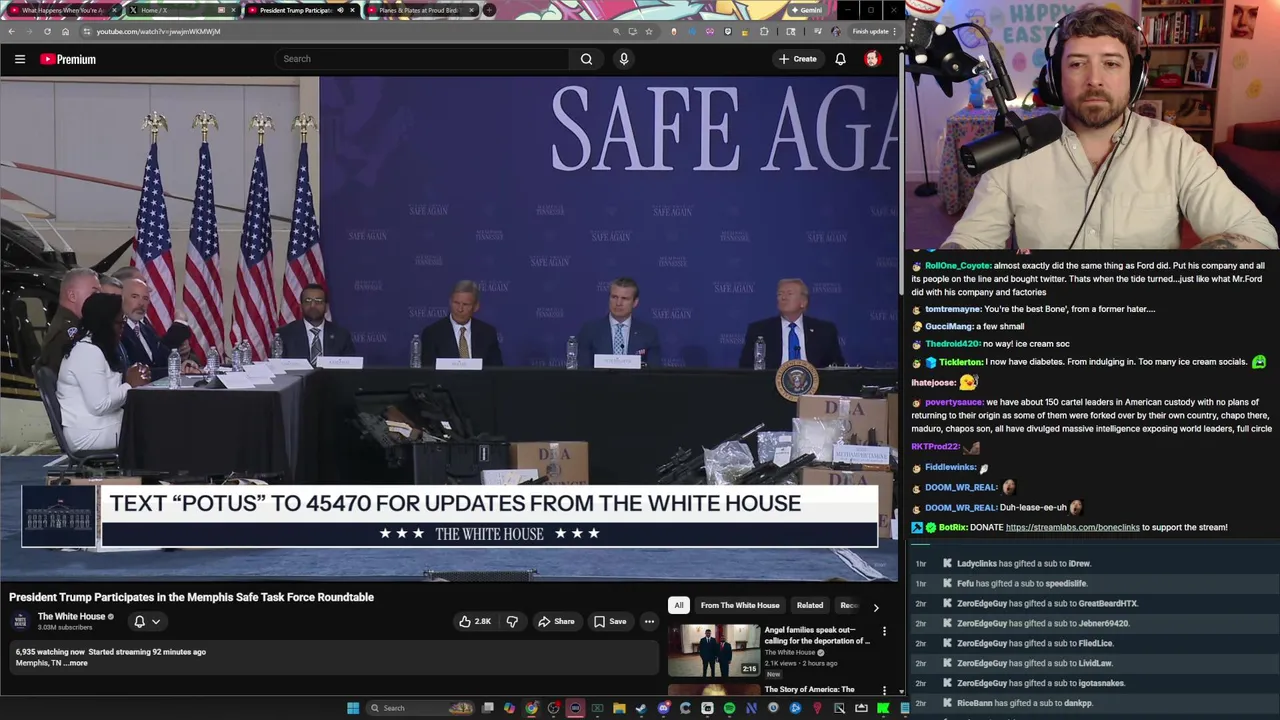Open options for Angel families video
1280x720 pixels.
point(884,631)
